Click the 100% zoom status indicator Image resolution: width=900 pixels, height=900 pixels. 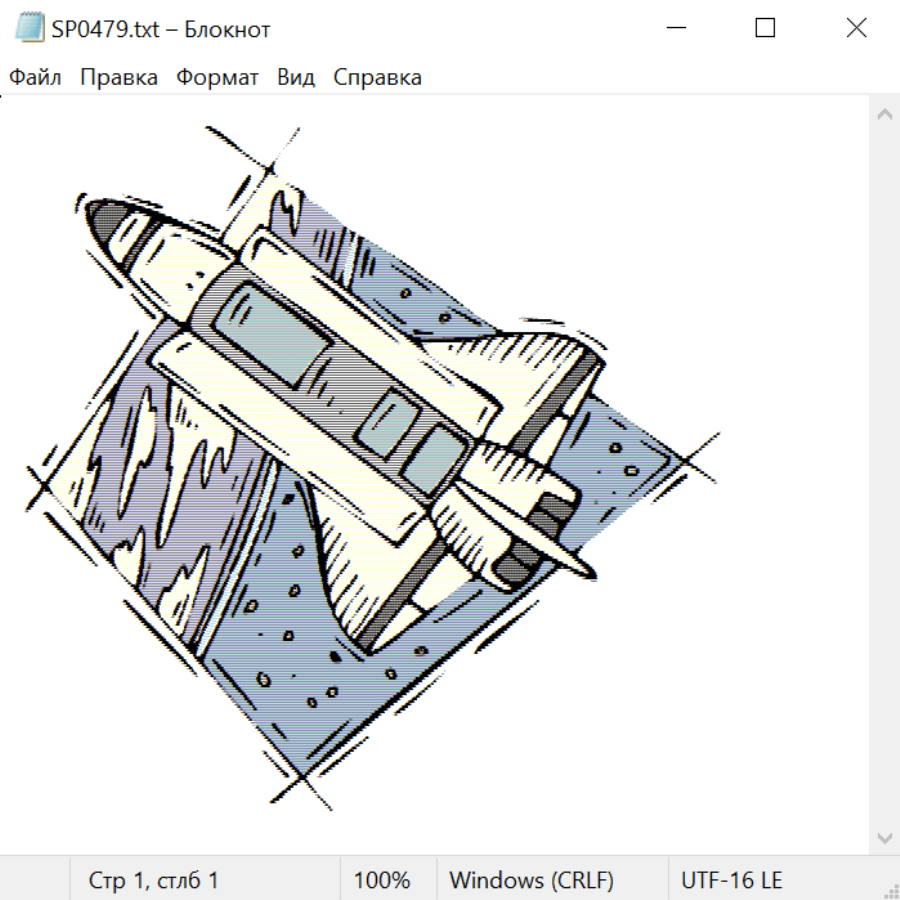pyautogui.click(x=382, y=881)
